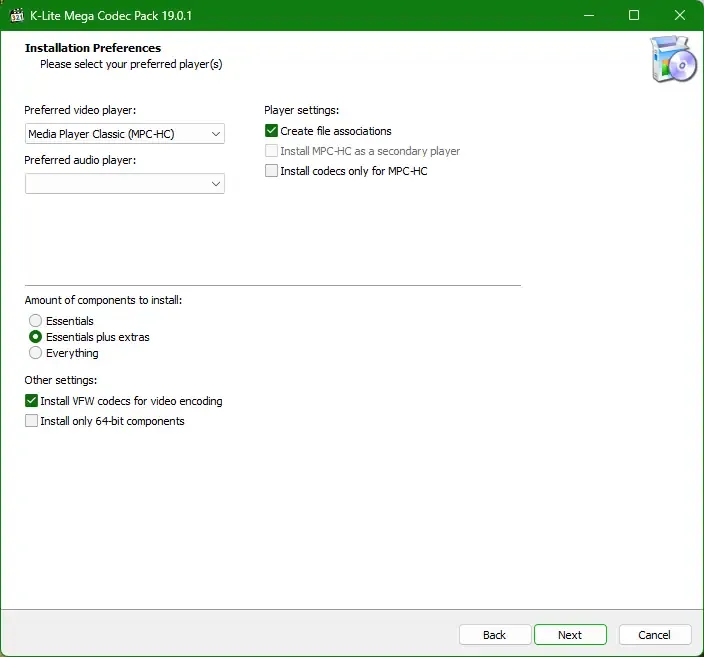Cancel the installation

655,635
